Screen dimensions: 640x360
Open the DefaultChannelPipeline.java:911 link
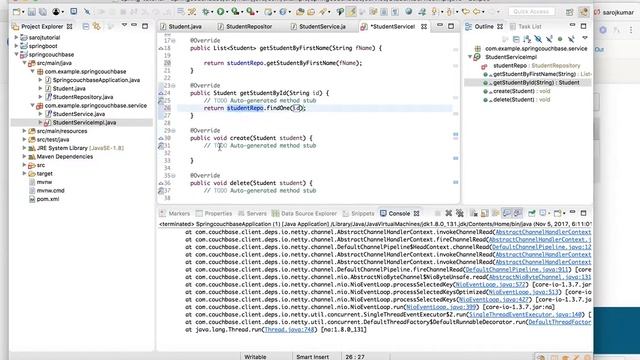click(518, 269)
